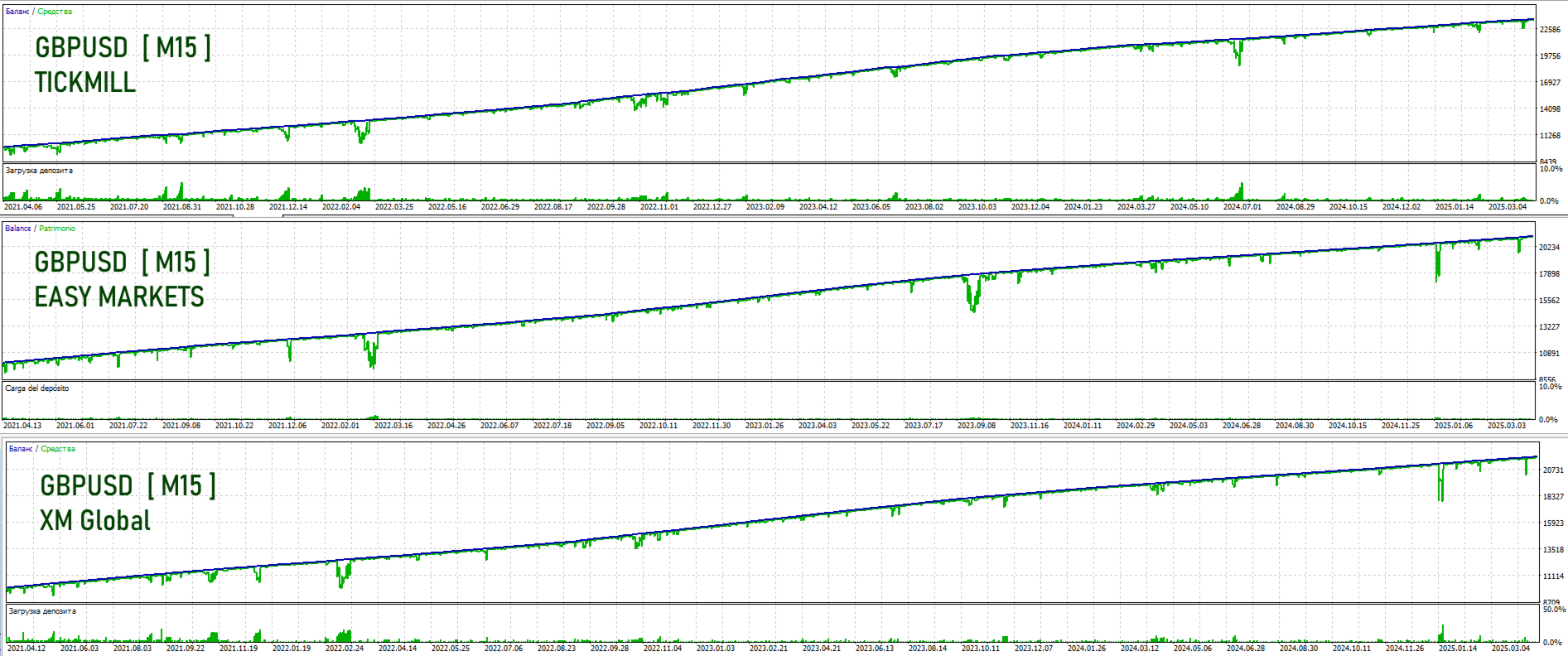Click date label 2022.02.04
Screen dimensions: 1568x656
(341, 207)
